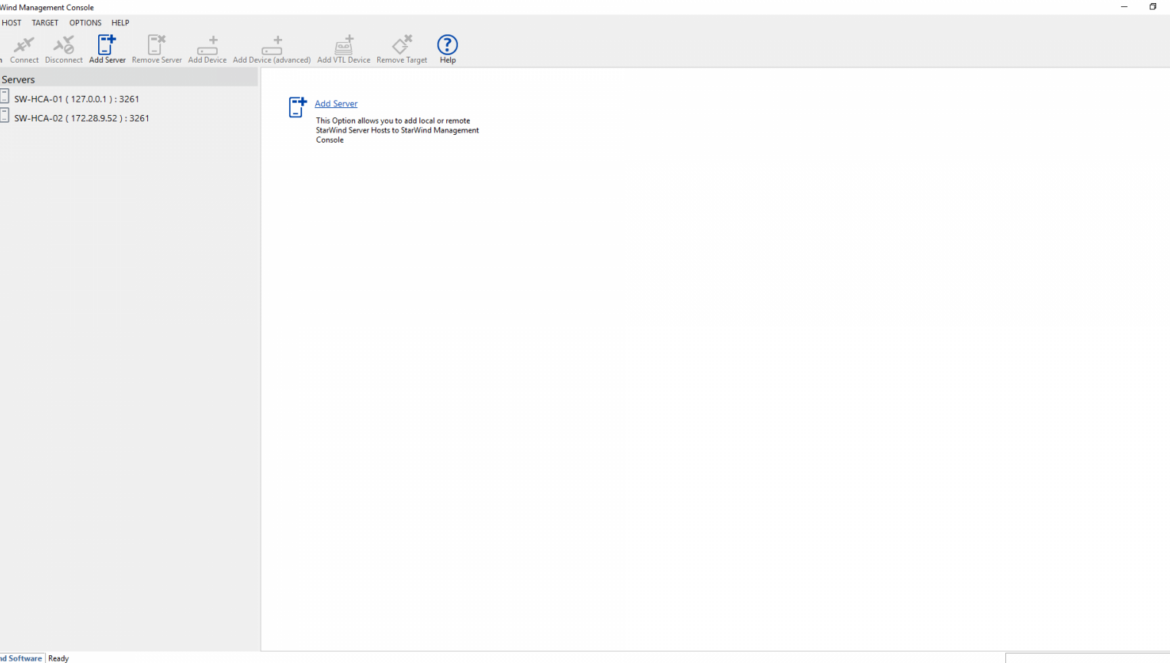Click the Add Server description text
Screen dimensions: 1170x663
(397, 131)
